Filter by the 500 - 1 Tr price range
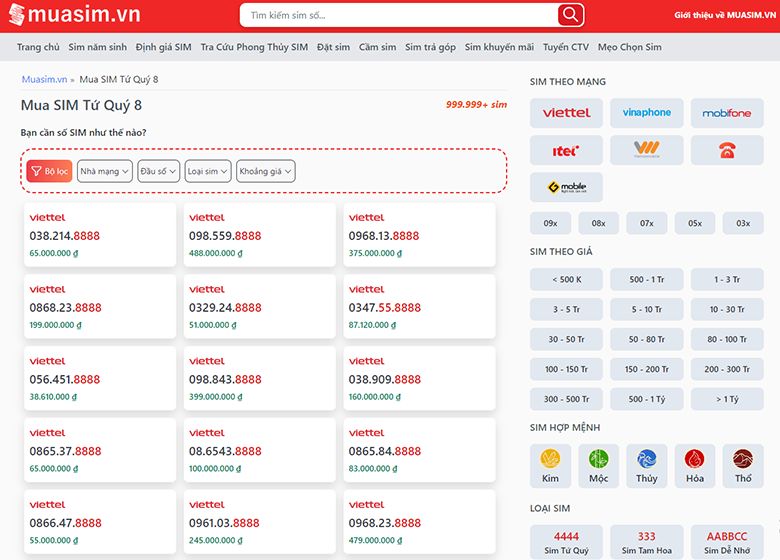The width and height of the screenshot is (780, 560). 646,280
